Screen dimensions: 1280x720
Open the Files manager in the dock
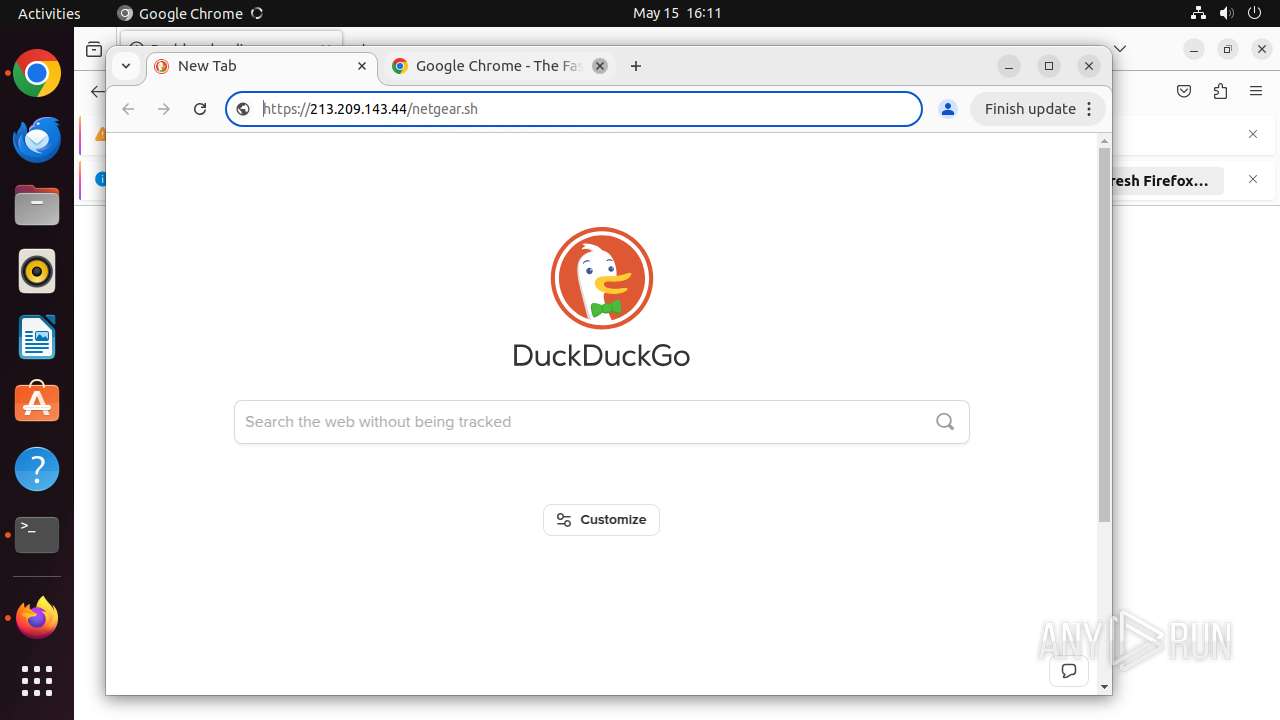[37, 205]
